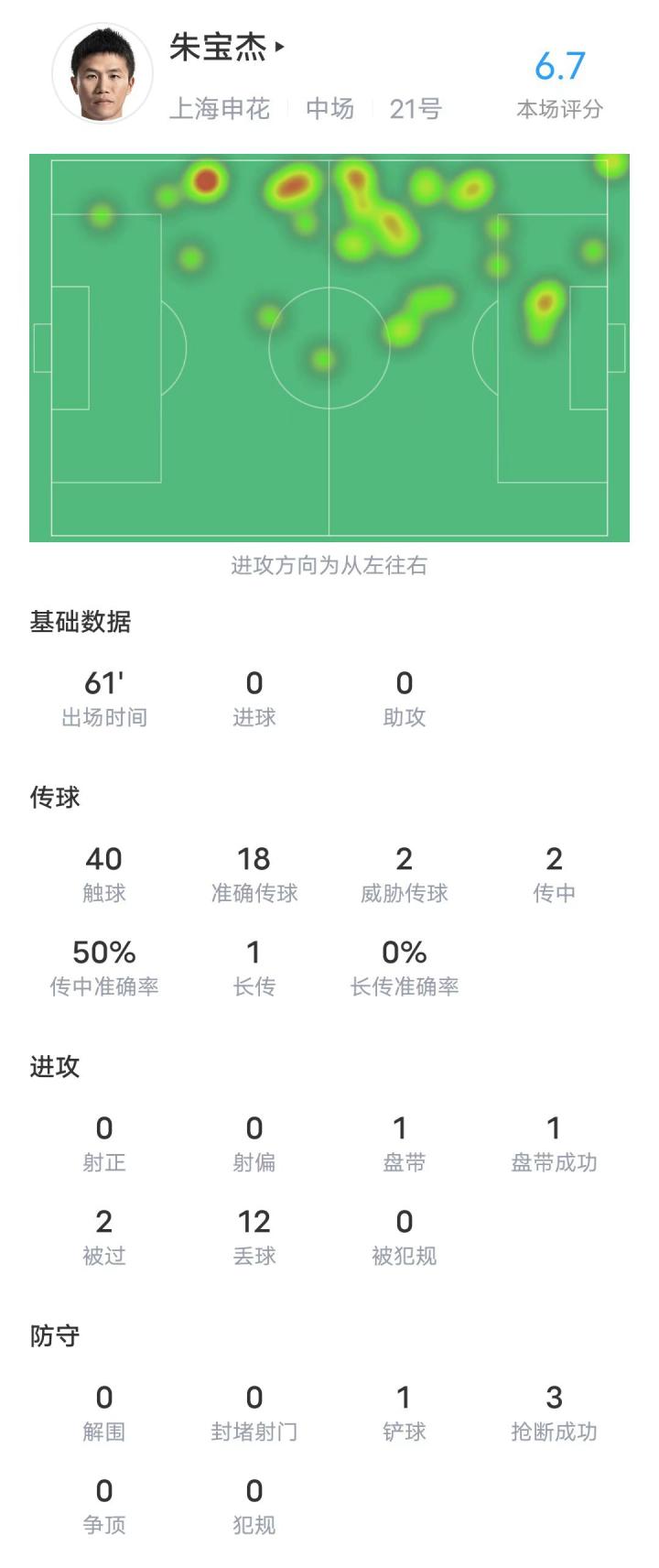The width and height of the screenshot is (659, 1568).
Task: Click the 18 准确传球 stat
Action: pyautogui.click(x=254, y=874)
